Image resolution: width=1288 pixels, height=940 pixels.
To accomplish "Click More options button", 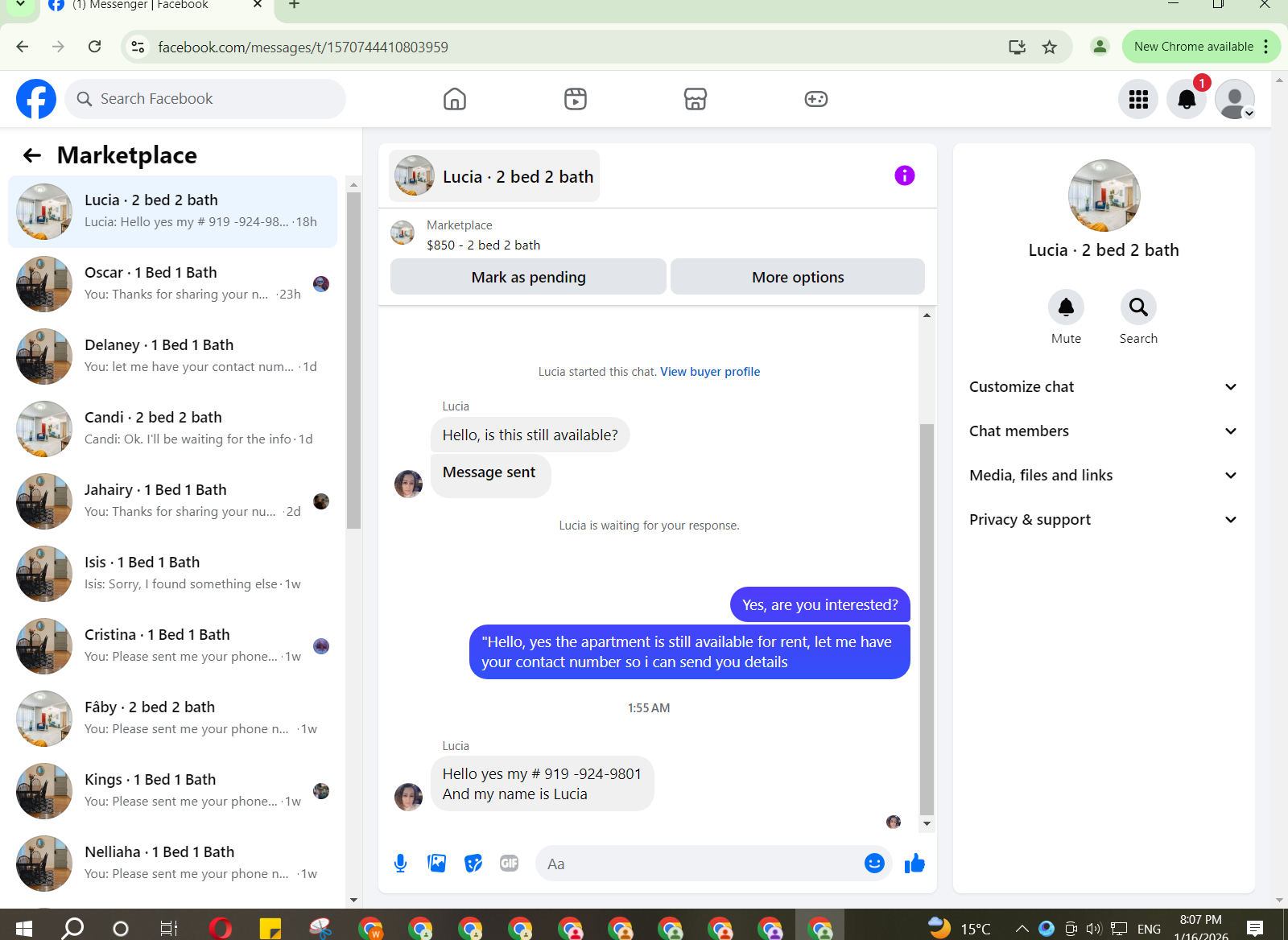I will [x=798, y=277].
